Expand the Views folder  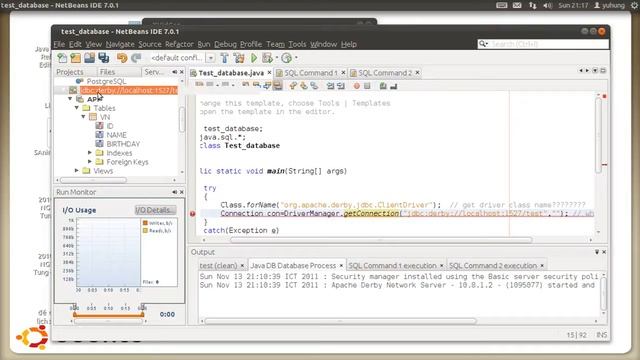(77, 171)
